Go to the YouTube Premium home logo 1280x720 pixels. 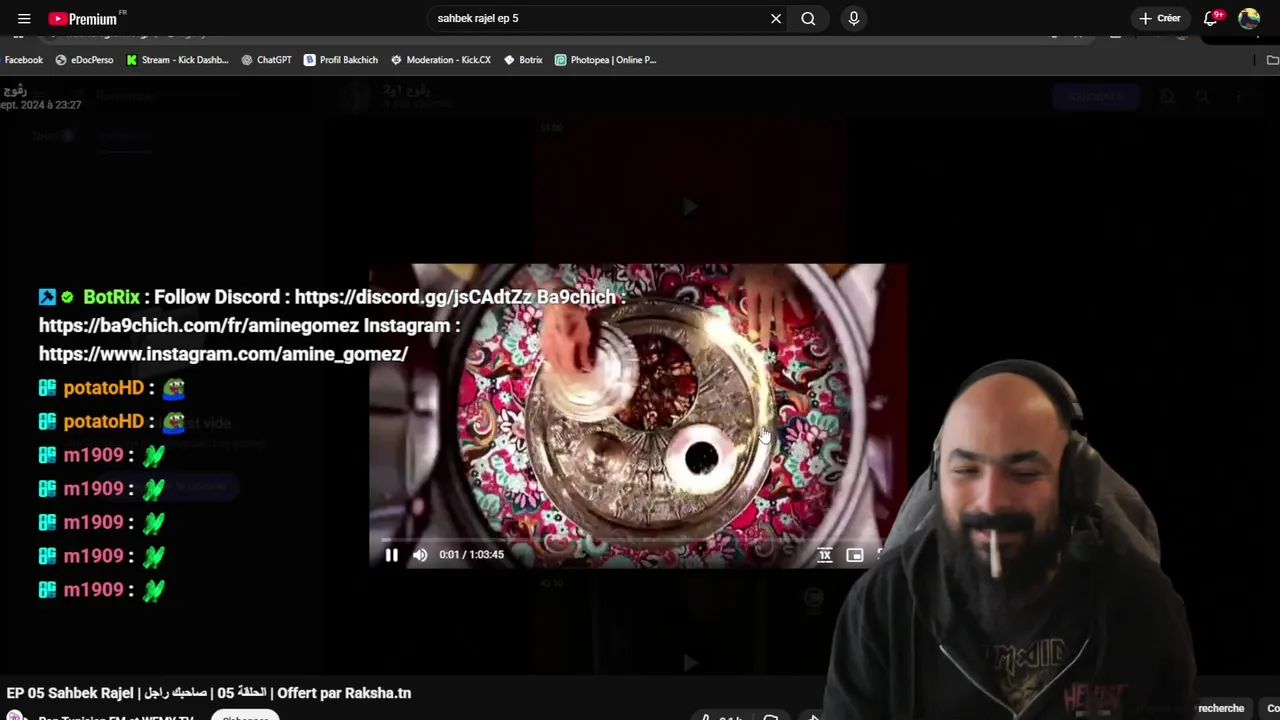(x=83, y=18)
